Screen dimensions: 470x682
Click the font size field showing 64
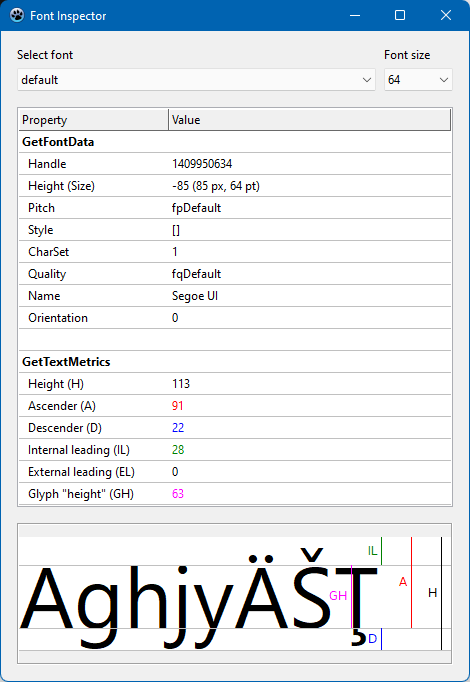418,80
